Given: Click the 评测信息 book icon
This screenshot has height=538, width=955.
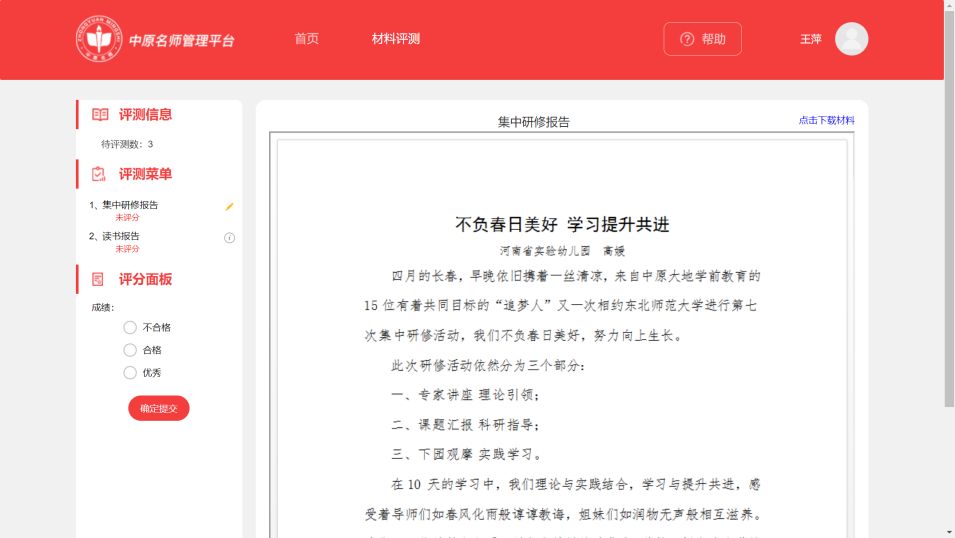Looking at the screenshot, I should coord(100,115).
